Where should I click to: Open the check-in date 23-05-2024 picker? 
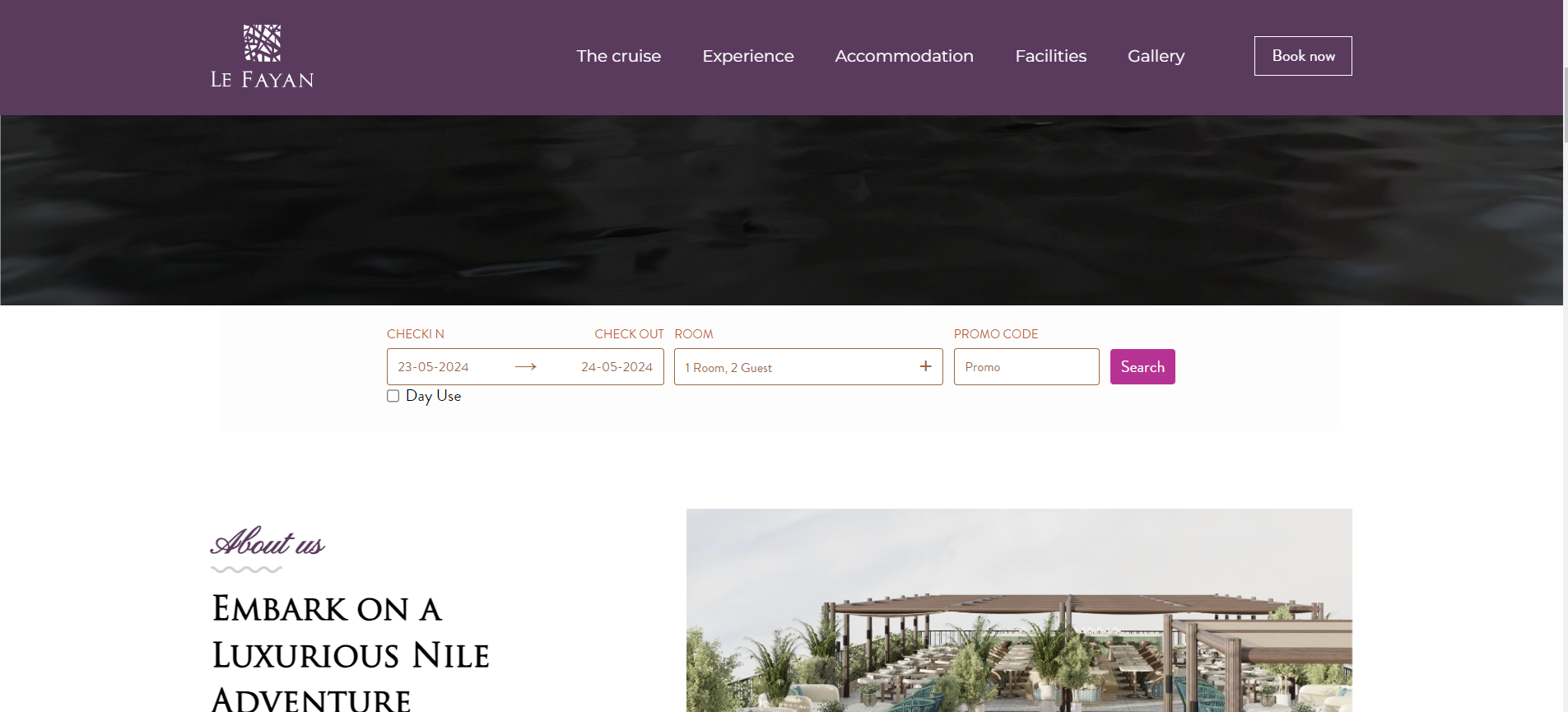[x=434, y=367]
